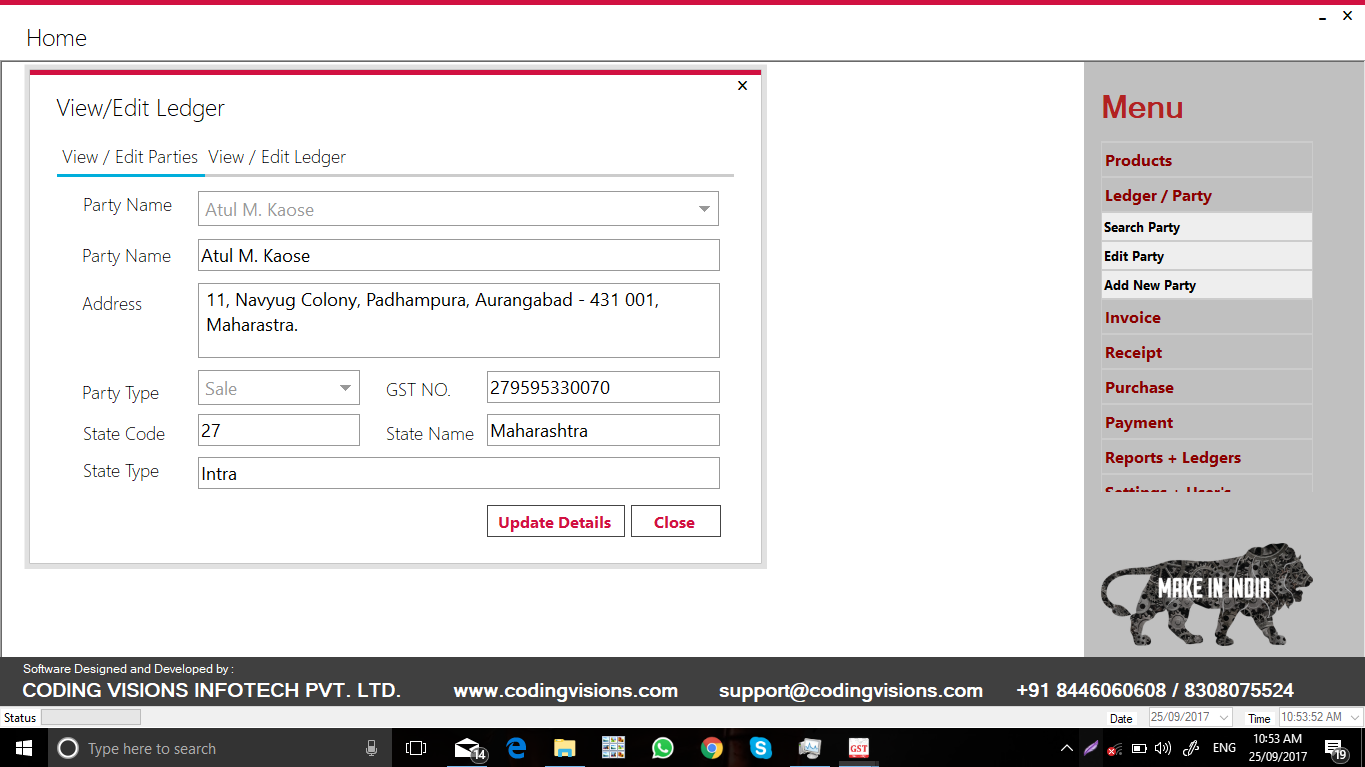Screen dimensions: 1365x767
Task: Open Action Center with 19 notifications
Action: point(1334,748)
